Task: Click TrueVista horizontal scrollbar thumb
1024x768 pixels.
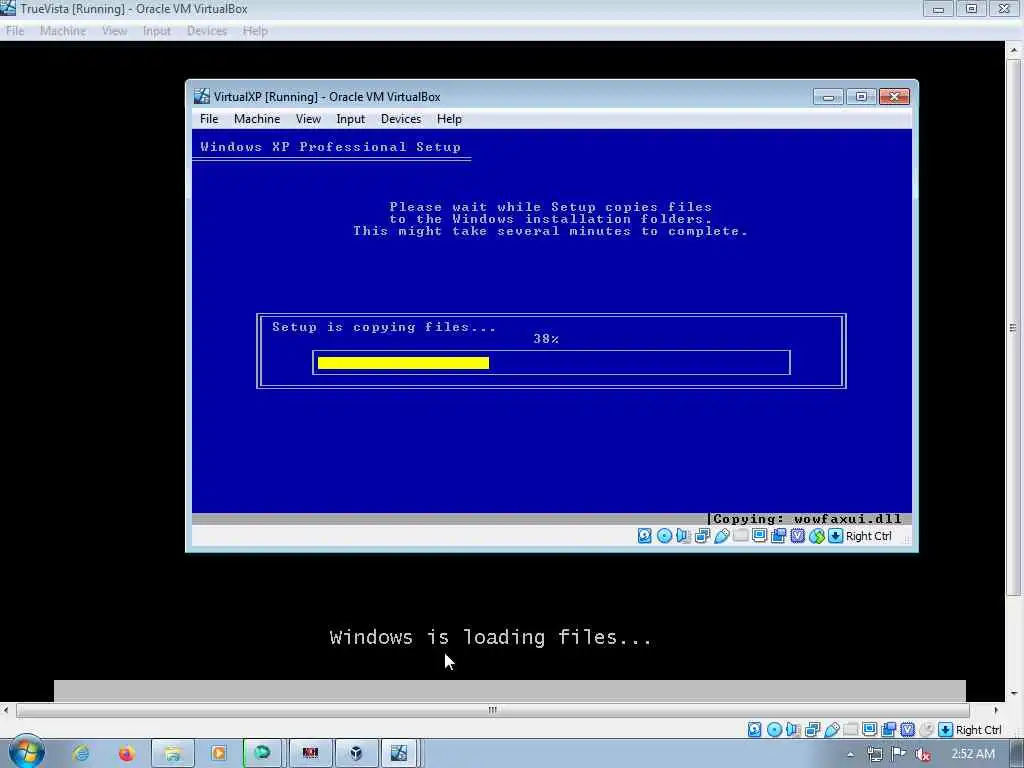Action: pos(492,710)
